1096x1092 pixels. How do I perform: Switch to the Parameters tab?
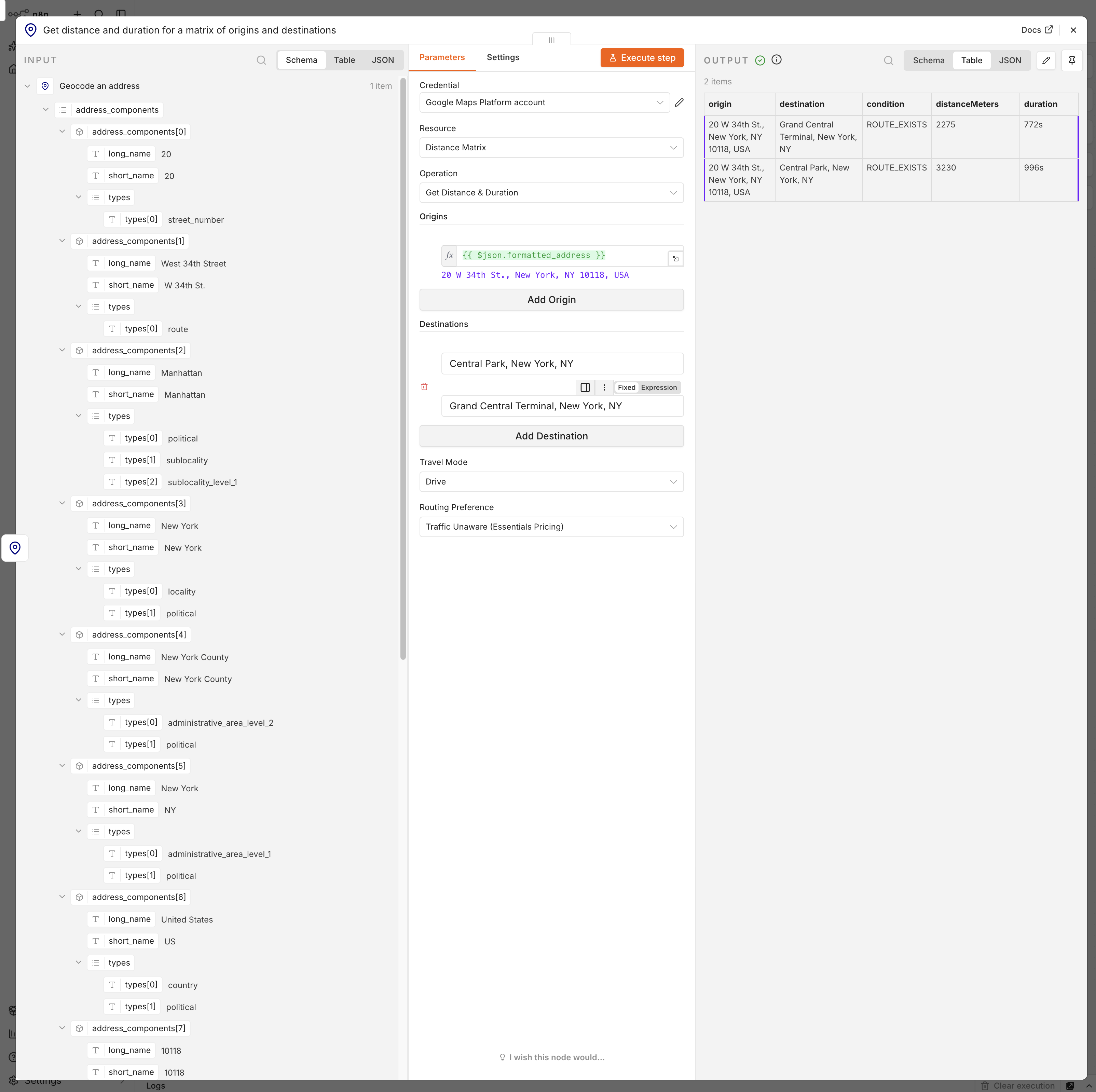(442, 57)
